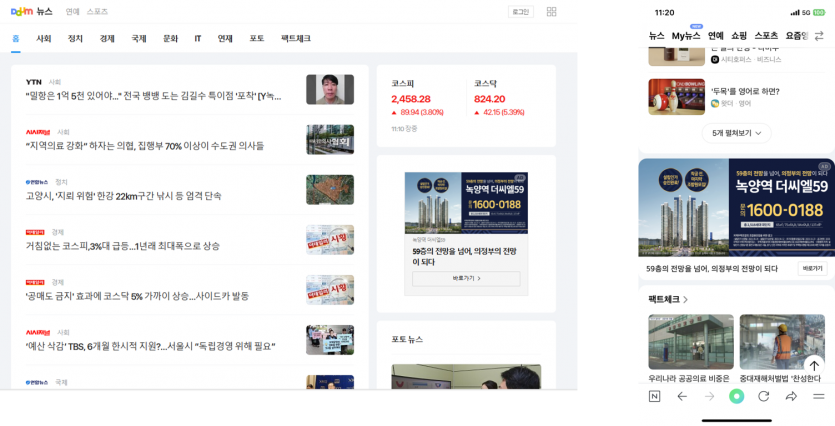Image resolution: width=835 pixels, height=426 pixels.
Task: Tap the share arrow icon
Action: 791,396
